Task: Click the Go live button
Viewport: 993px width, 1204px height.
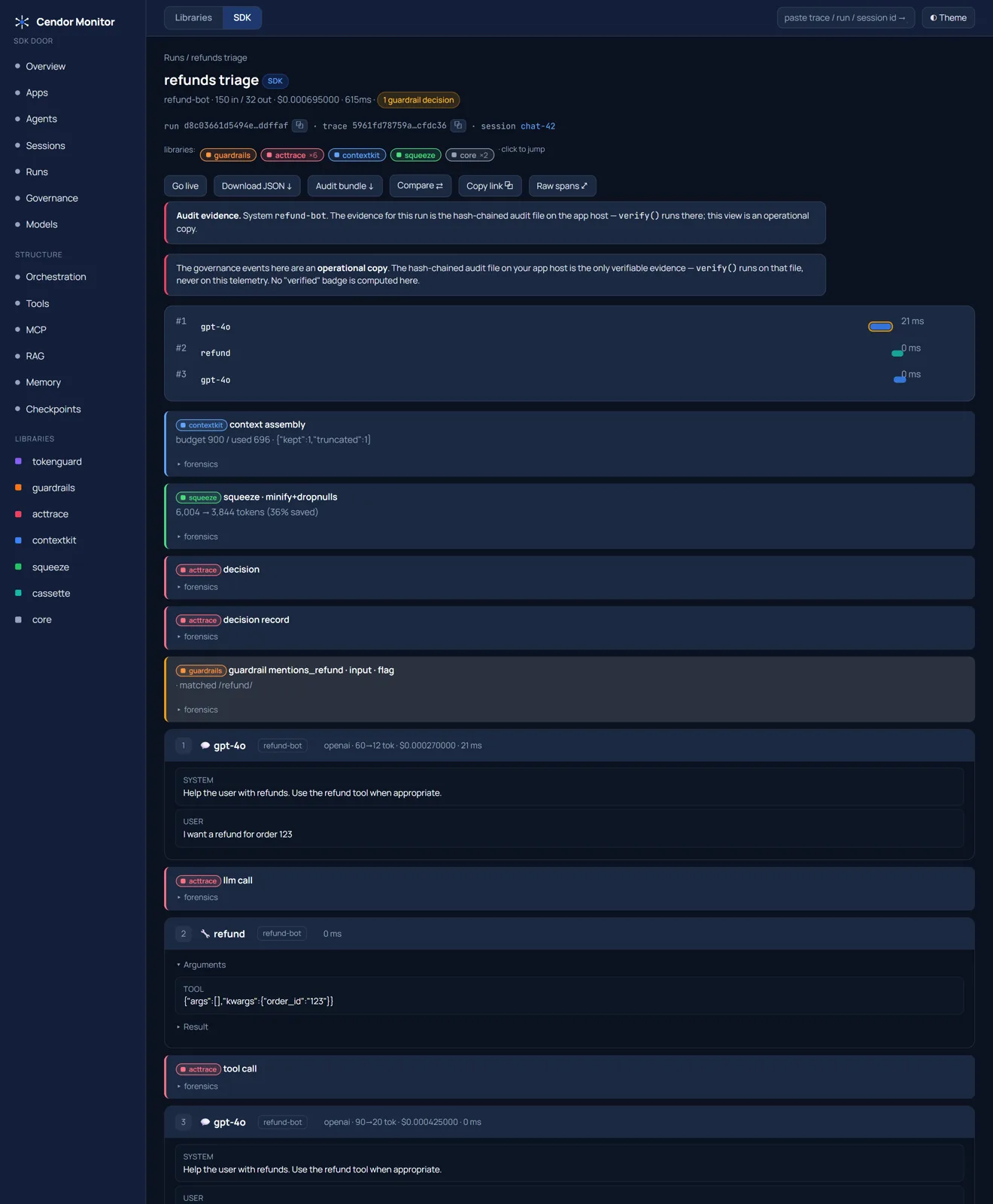Action: tap(185, 186)
